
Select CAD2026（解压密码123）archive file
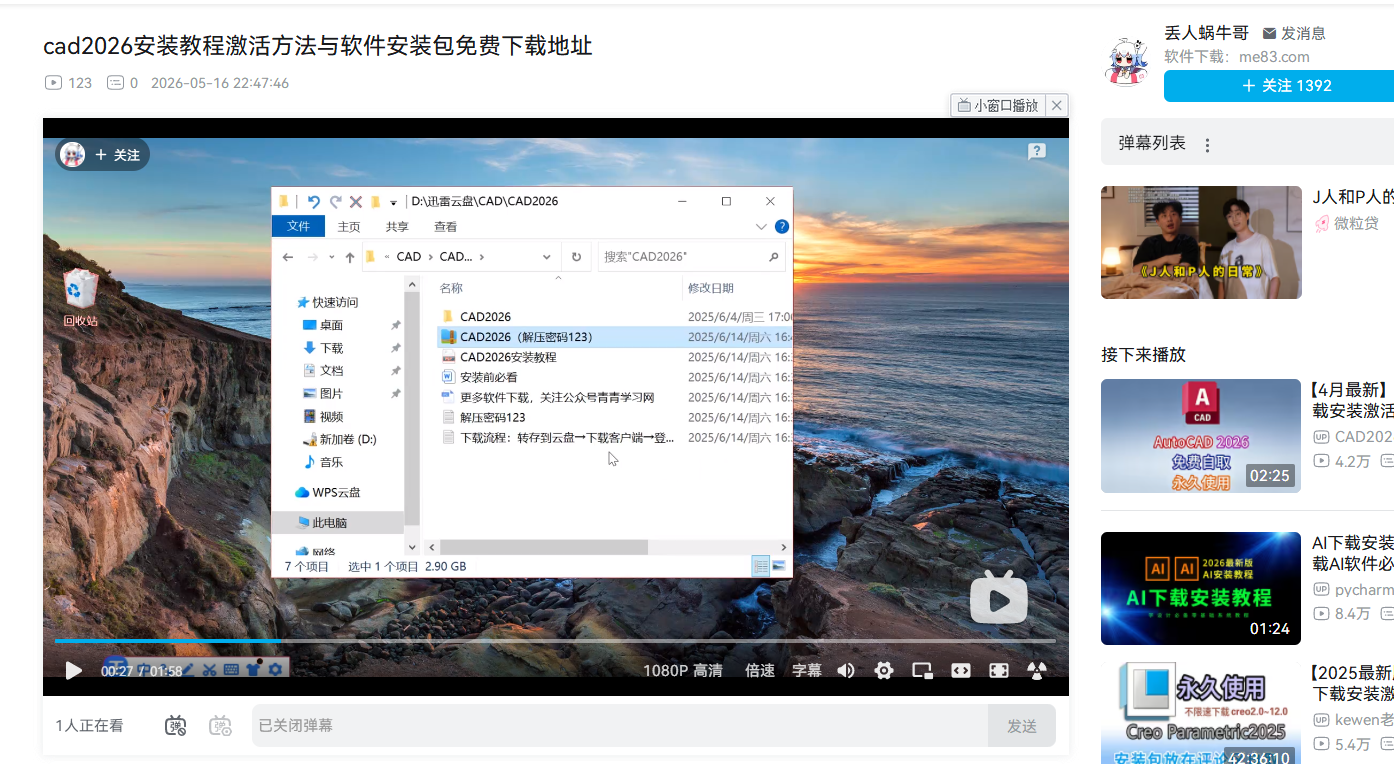(x=614, y=337)
